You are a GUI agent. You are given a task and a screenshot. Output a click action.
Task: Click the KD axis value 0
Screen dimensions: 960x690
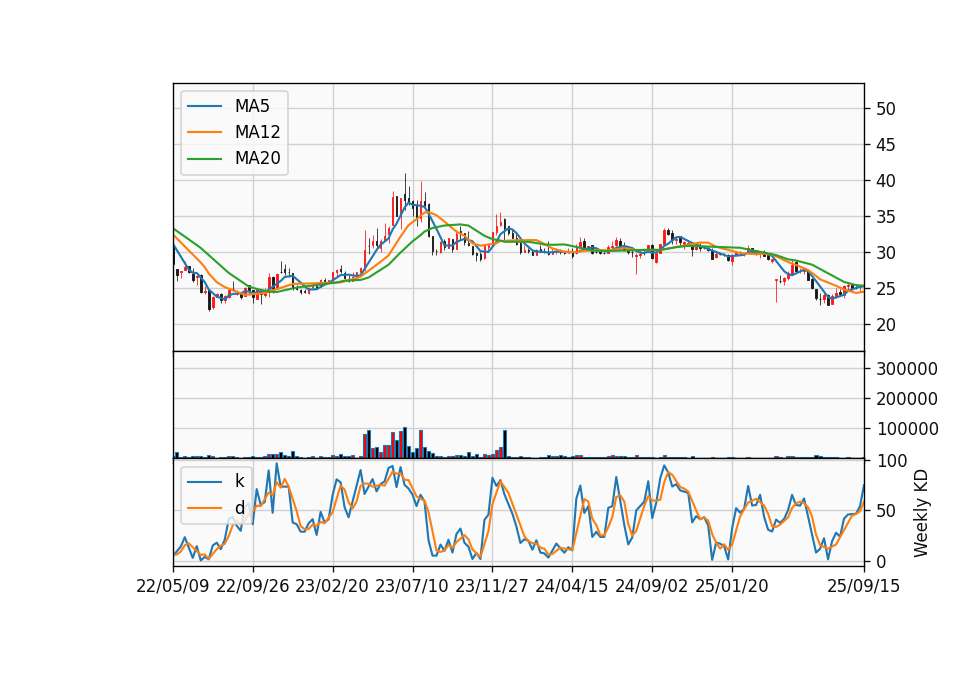pyautogui.click(x=881, y=561)
